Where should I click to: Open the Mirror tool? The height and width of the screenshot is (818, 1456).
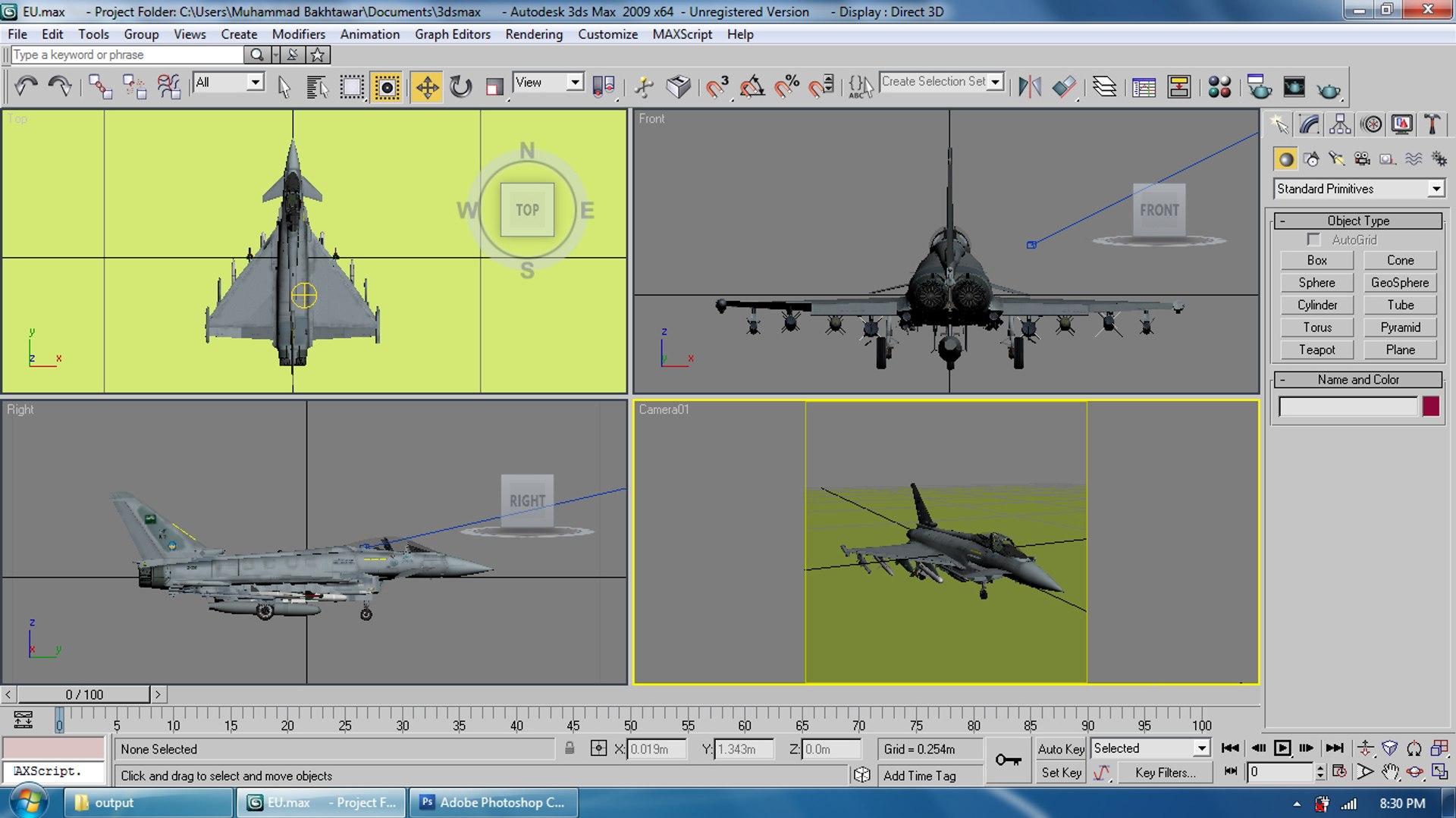[1029, 86]
